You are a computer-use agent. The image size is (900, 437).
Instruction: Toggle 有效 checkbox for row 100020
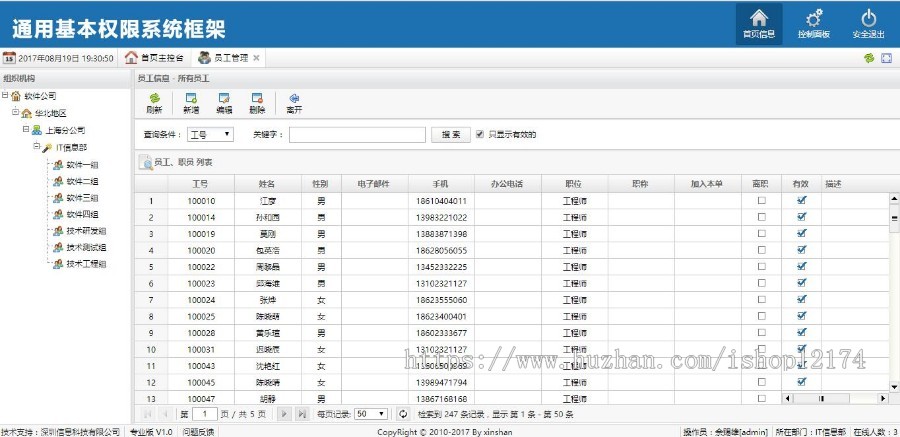click(802, 250)
